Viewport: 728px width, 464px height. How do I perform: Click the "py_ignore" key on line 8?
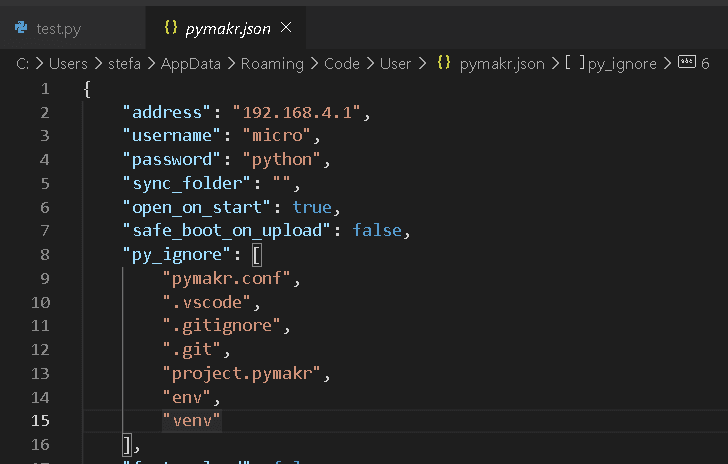176,254
